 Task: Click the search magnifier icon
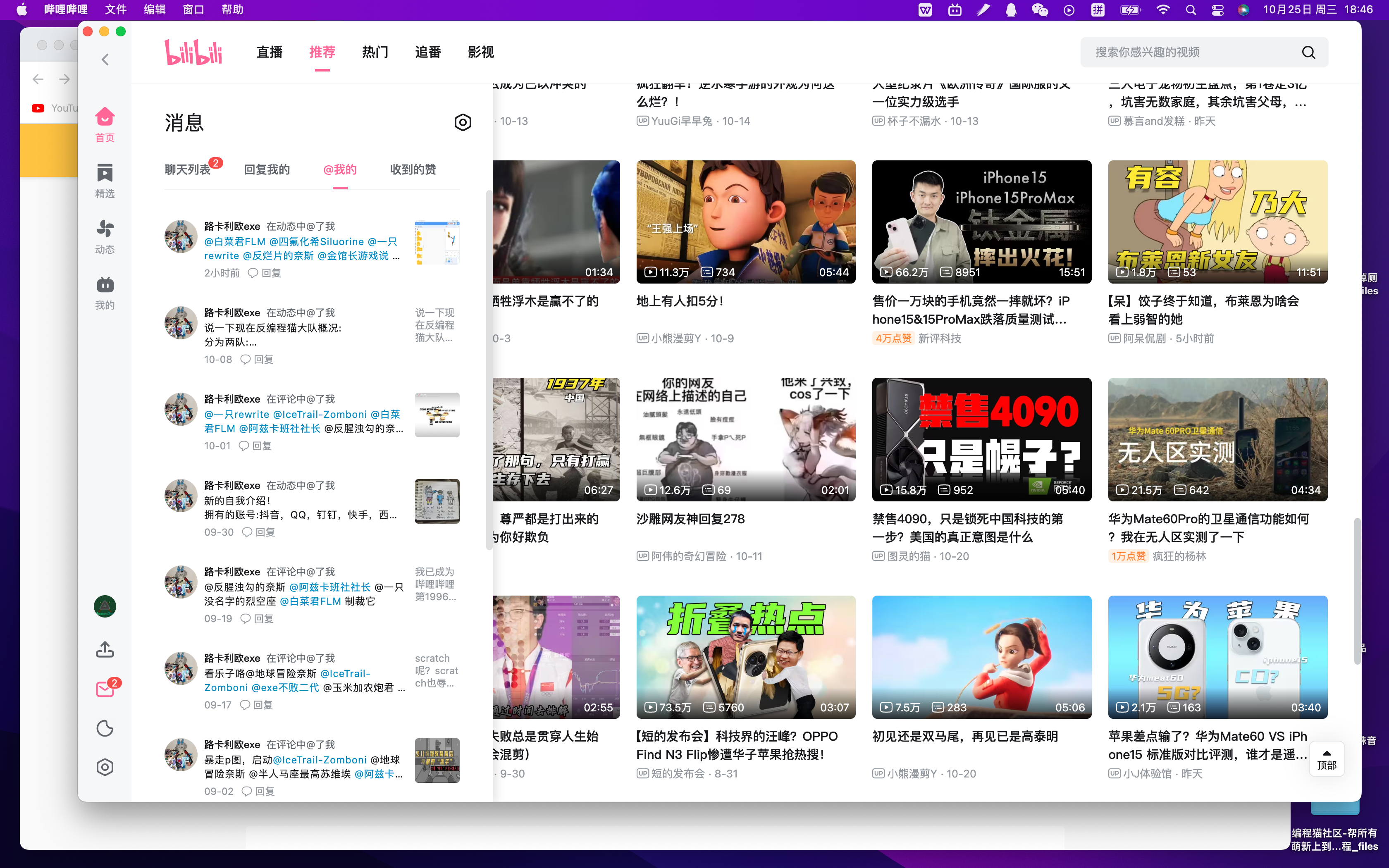click(1309, 52)
